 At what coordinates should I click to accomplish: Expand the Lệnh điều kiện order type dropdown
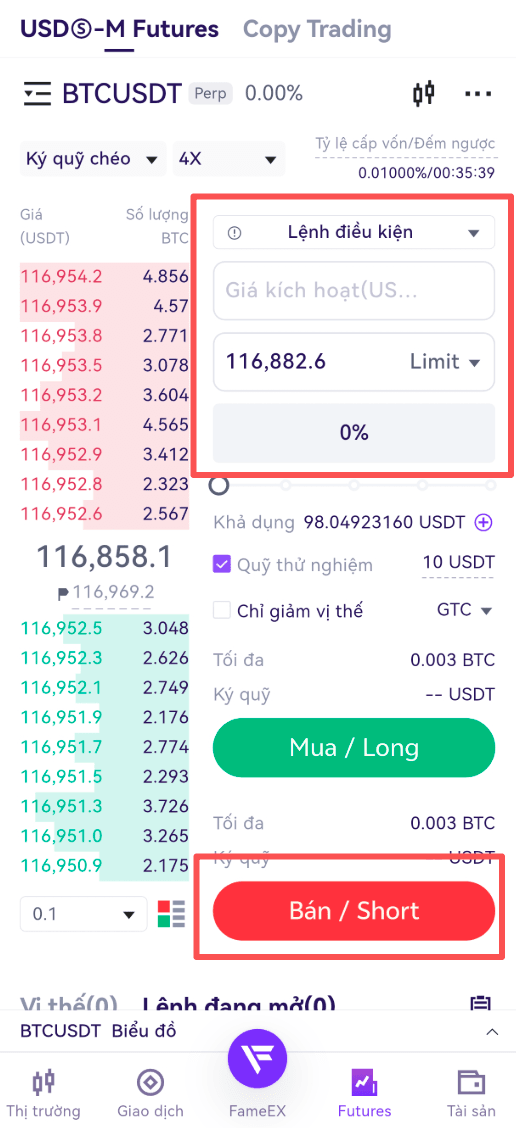(354, 232)
